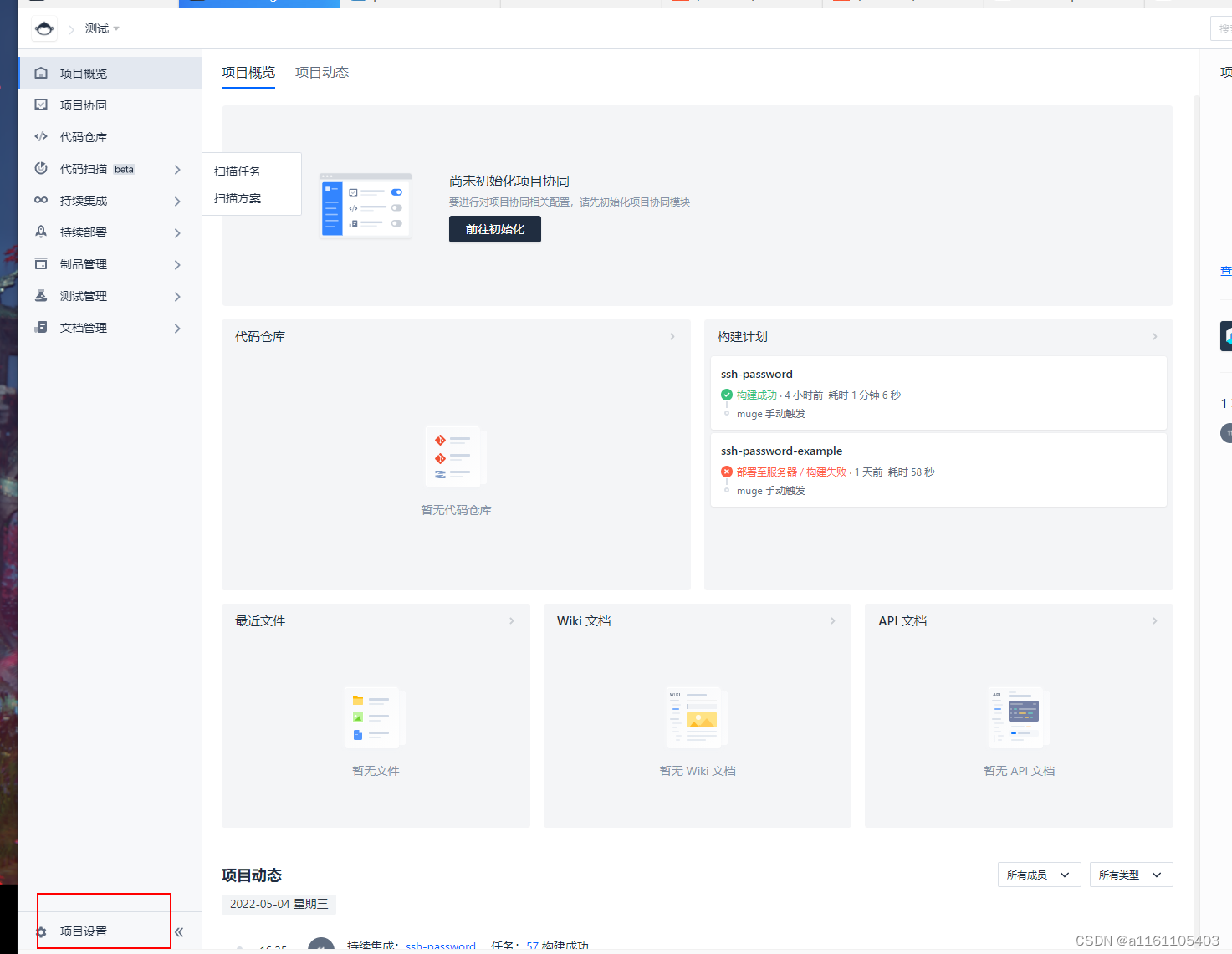Screen dimensions: 1232x954
Task: Click the project collaboration checkbox icon
Action: coord(41,105)
